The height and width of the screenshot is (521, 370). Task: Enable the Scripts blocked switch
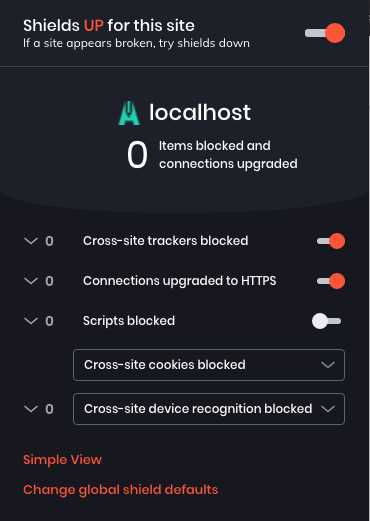(326, 321)
